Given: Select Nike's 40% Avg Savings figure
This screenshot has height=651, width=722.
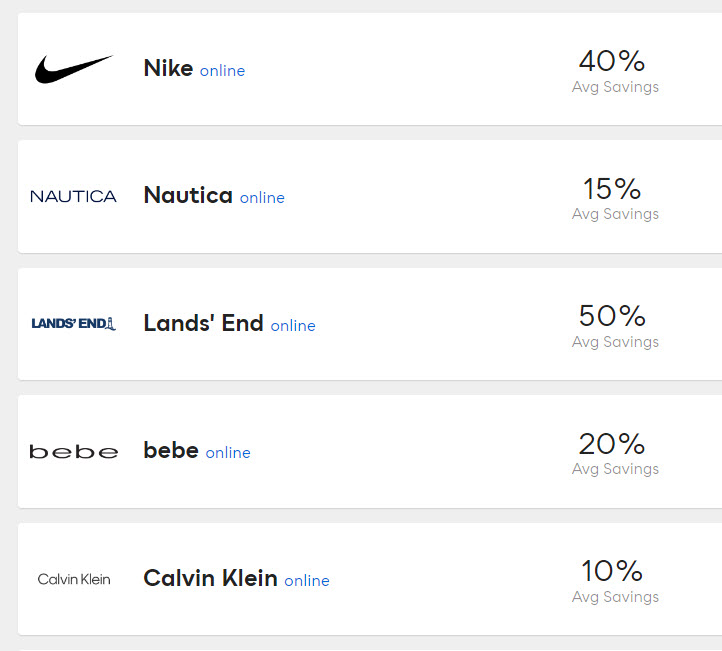Looking at the screenshot, I should pos(614,62).
